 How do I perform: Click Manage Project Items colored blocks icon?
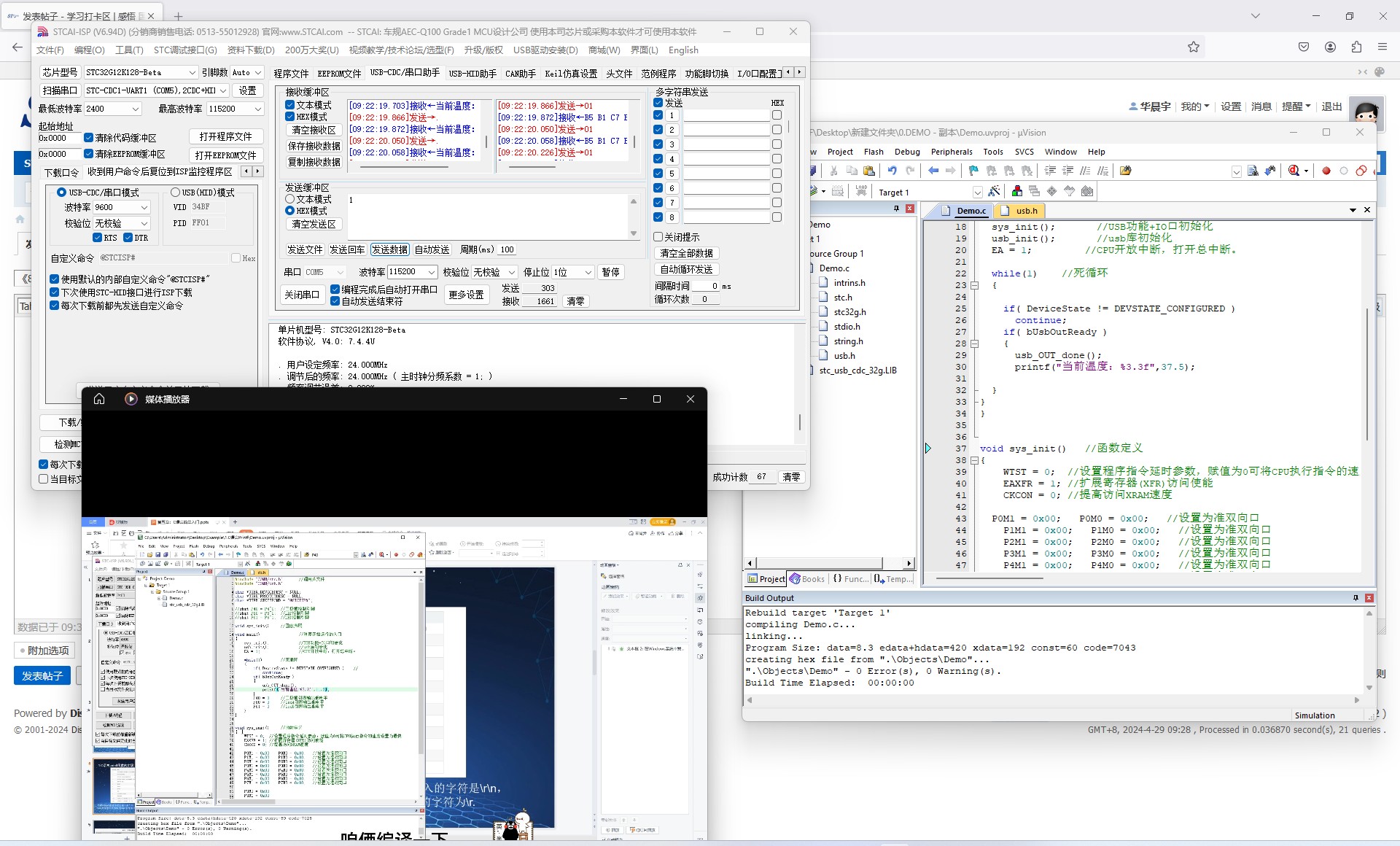1016,191
